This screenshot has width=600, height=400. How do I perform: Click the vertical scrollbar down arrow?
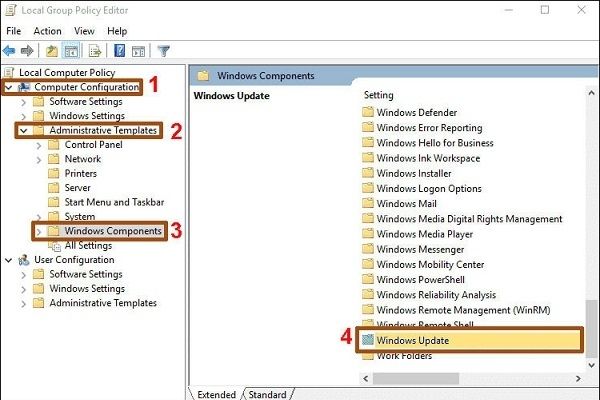click(x=591, y=365)
